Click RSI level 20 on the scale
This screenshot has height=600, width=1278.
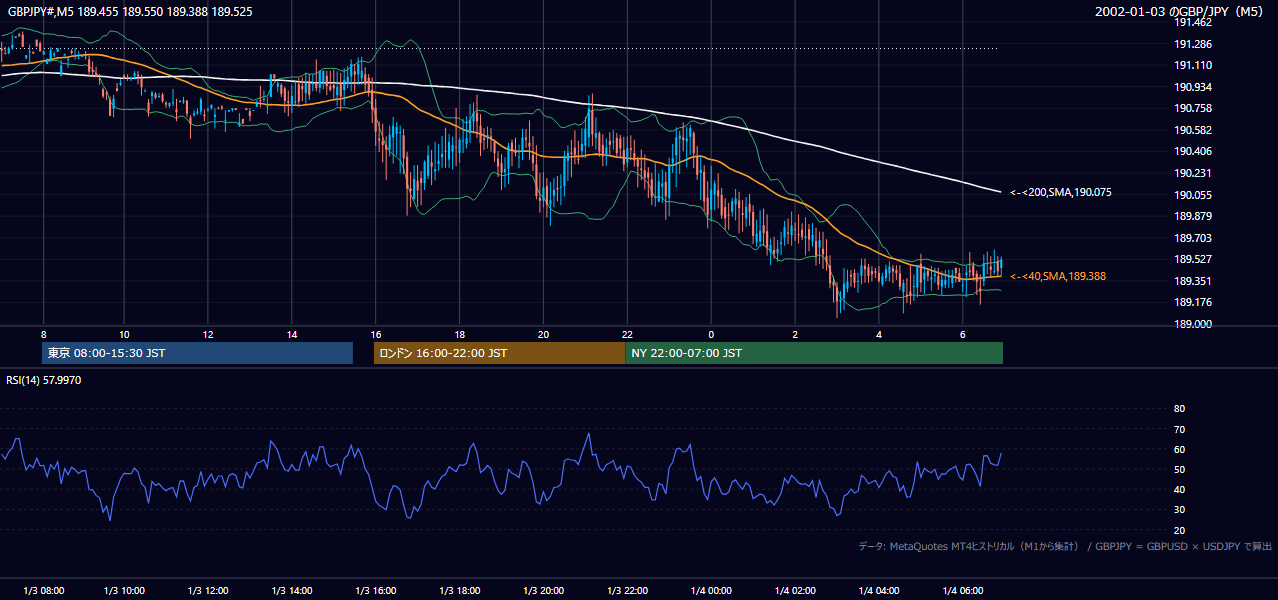pos(1180,530)
